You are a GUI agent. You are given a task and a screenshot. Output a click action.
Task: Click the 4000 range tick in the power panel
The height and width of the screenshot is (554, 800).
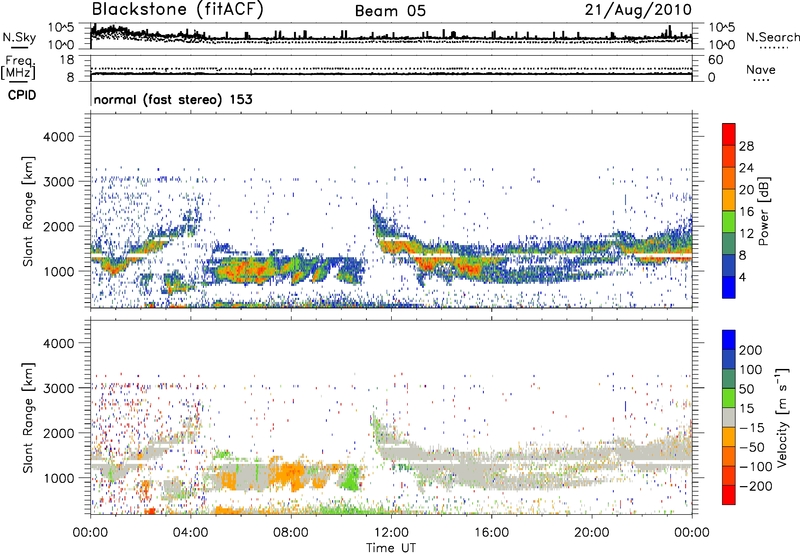point(58,137)
